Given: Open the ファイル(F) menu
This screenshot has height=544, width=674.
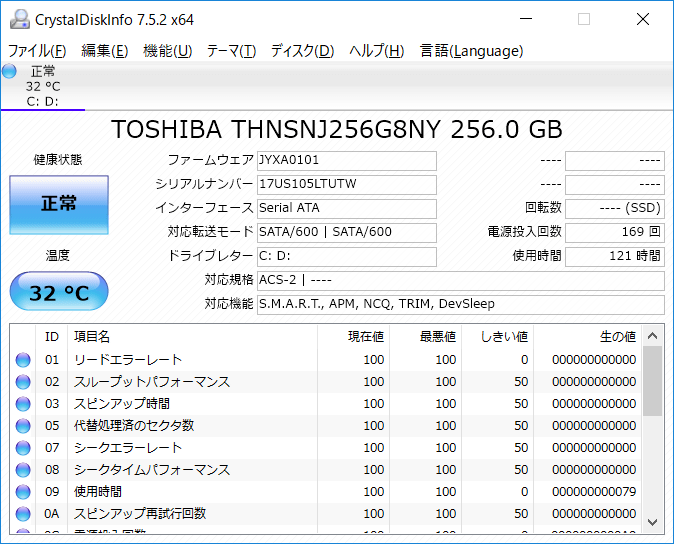Looking at the screenshot, I should tap(37, 51).
